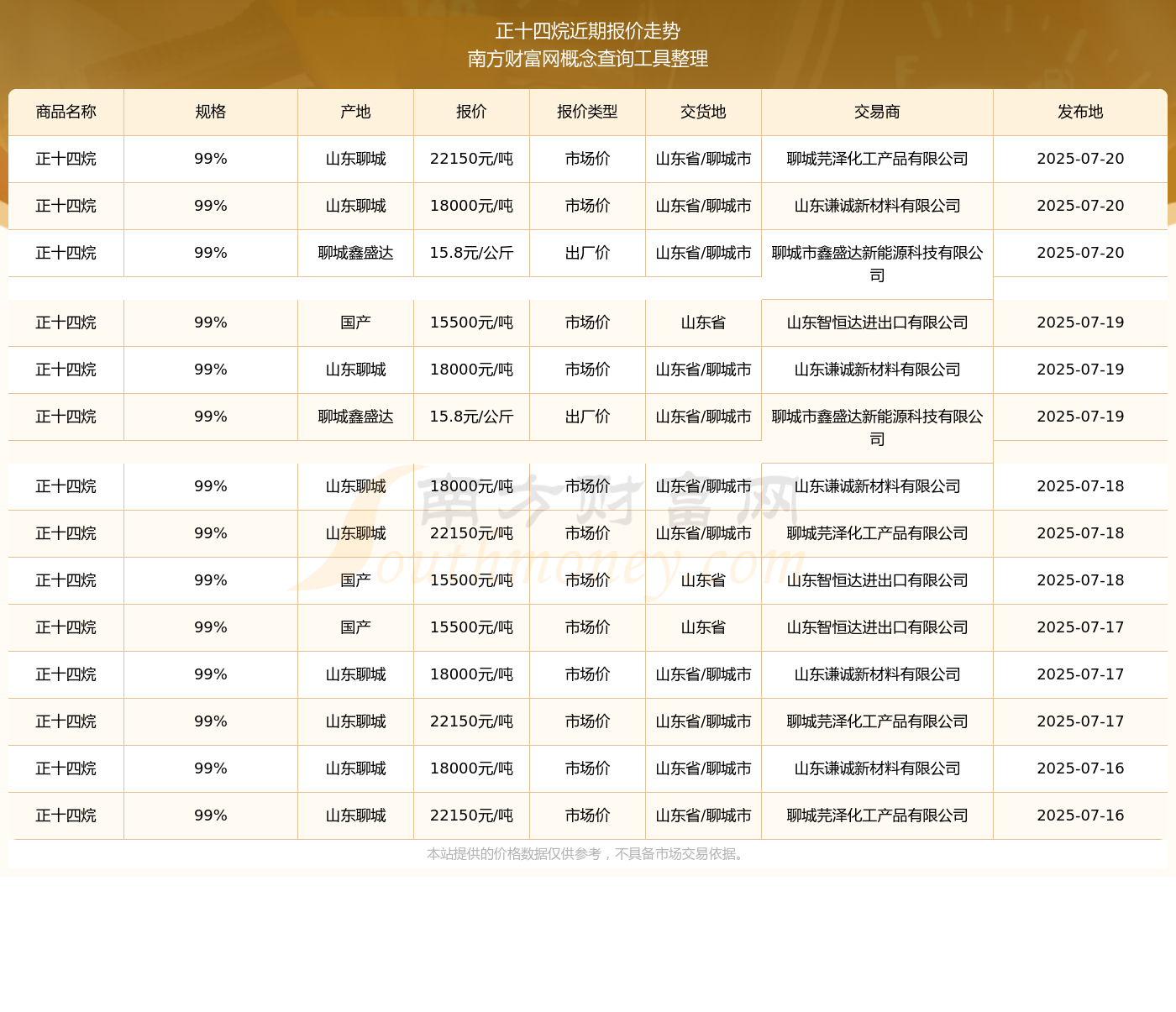
Task: Select 22150元/吨 price in the 2025-07-16 row
Action: pos(472,815)
